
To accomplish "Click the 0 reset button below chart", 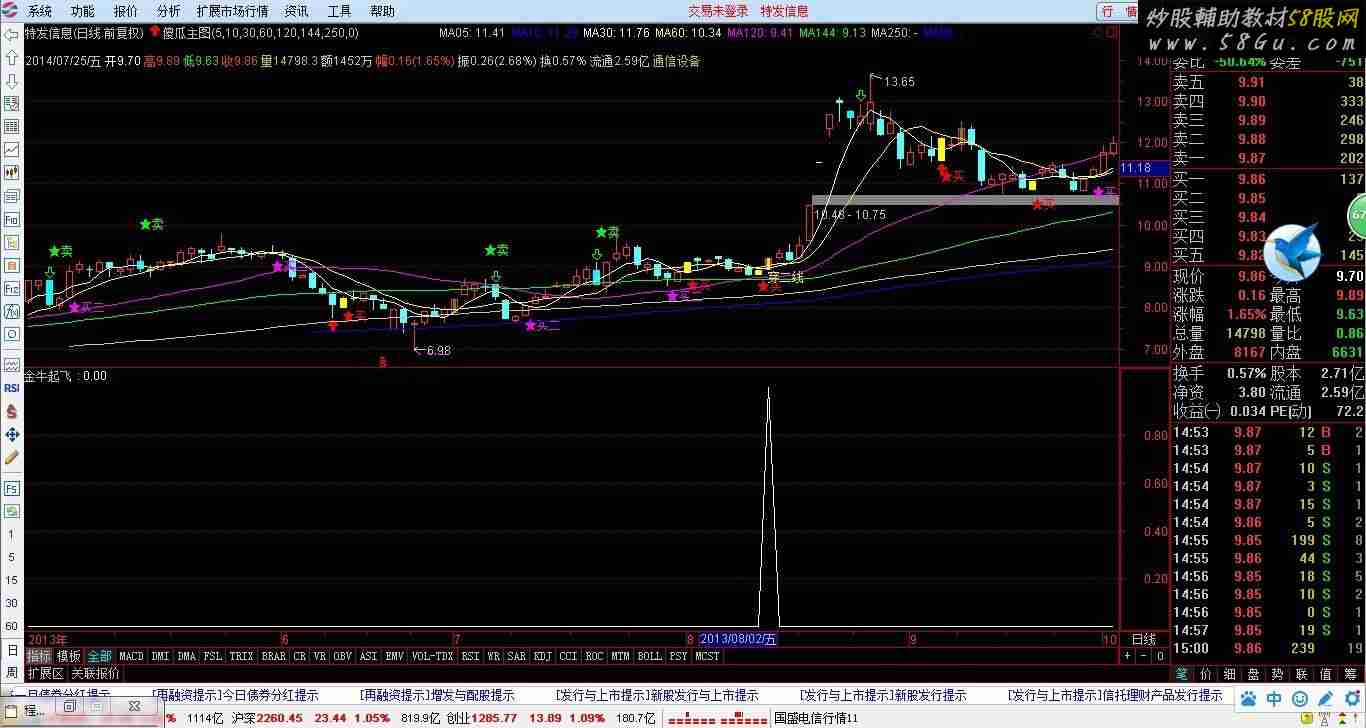I will [1160, 656].
